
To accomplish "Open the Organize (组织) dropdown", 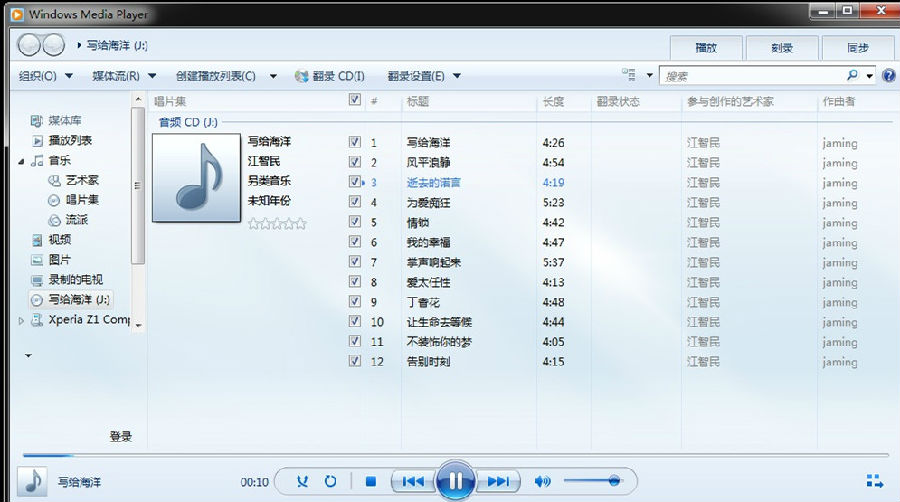I will 45,76.
